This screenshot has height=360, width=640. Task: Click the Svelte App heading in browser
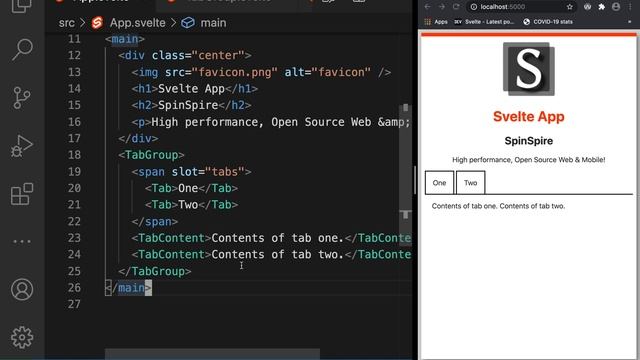529,117
